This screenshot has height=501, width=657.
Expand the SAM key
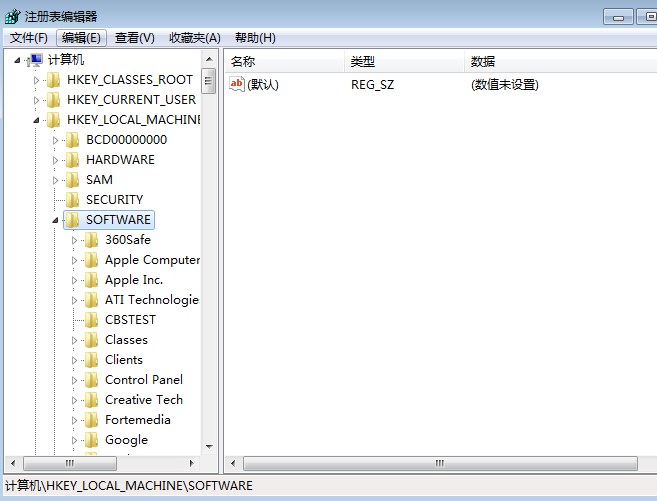[x=55, y=180]
